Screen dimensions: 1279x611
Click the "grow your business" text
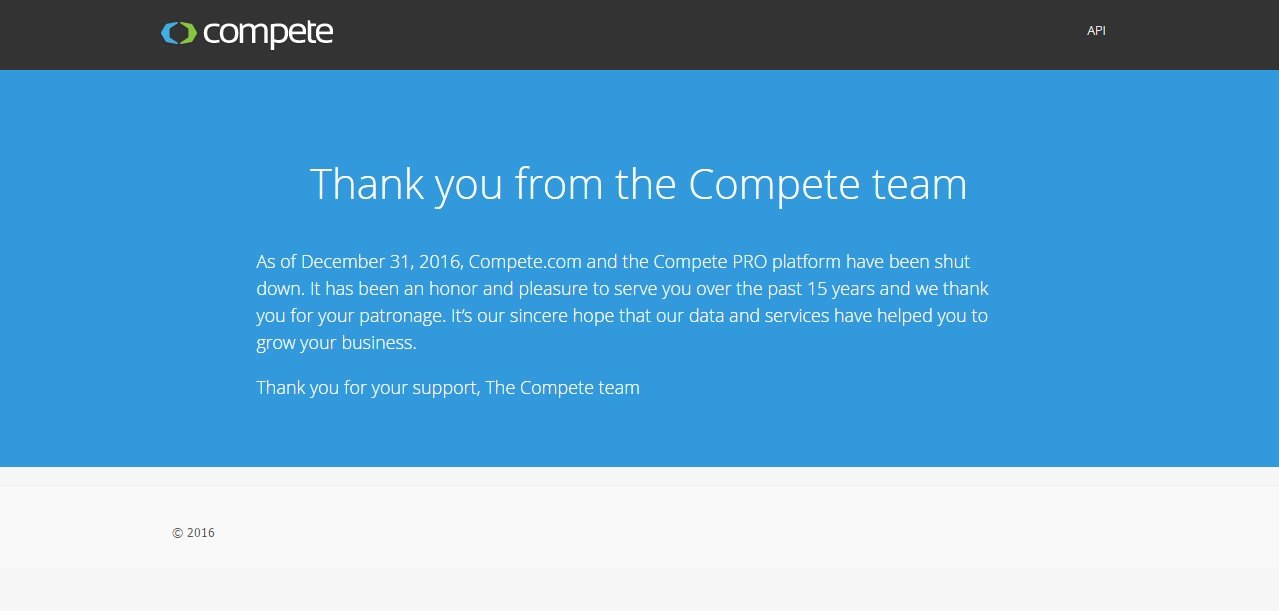(x=335, y=343)
